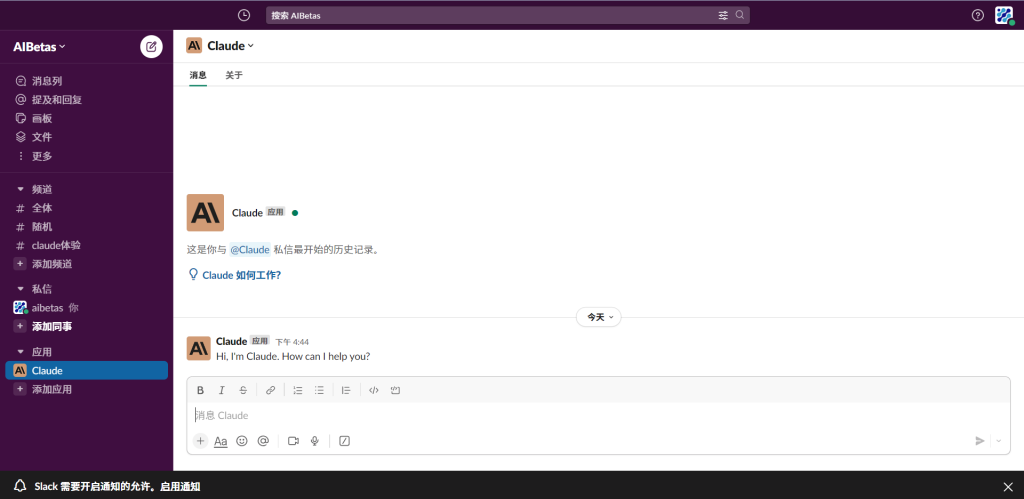Start a bulleted list
This screenshot has width=1024, height=499.
(x=319, y=391)
